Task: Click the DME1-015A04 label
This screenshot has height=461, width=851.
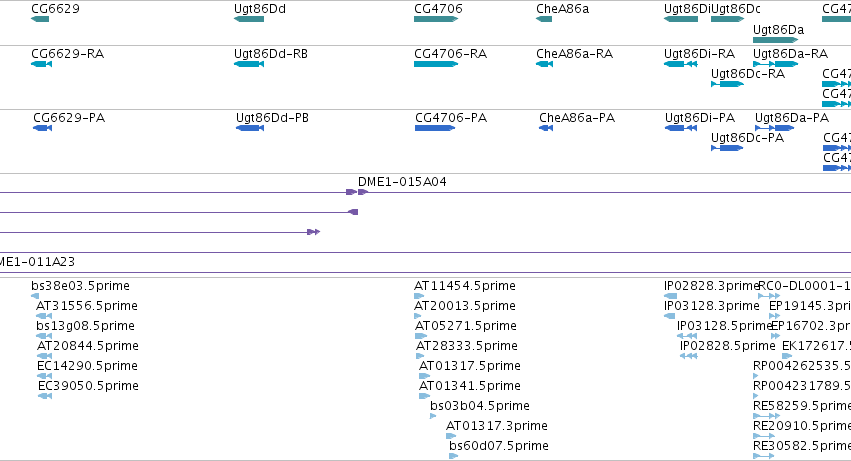Action: tap(402, 182)
